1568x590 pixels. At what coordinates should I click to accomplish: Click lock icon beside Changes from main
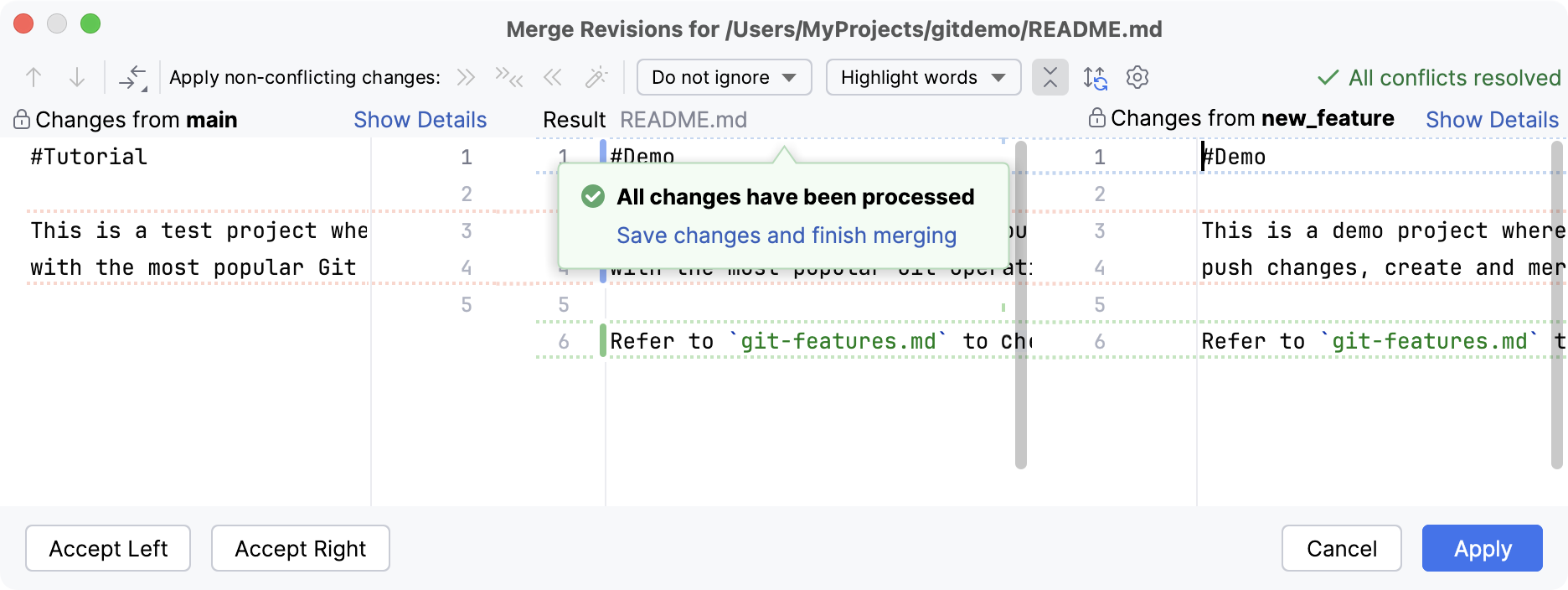(22, 120)
